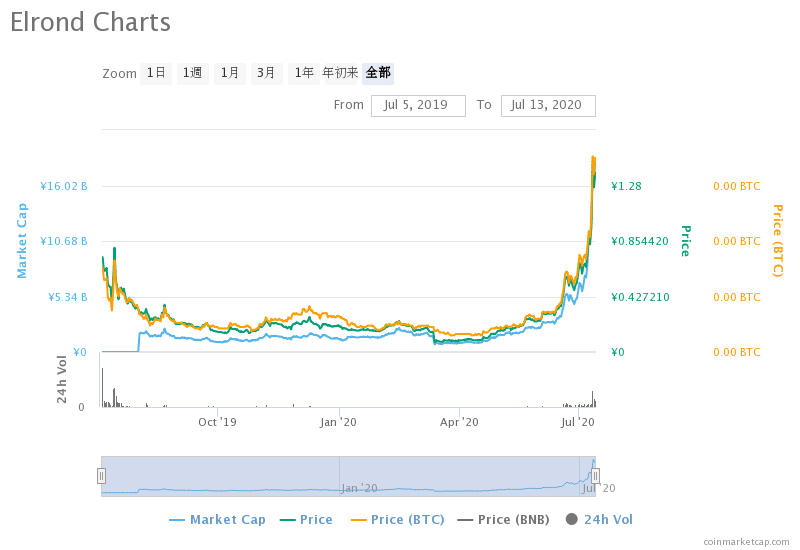800x550 pixels.
Task: Click the Price (BTC) vertical axis title
Action: 778,241
